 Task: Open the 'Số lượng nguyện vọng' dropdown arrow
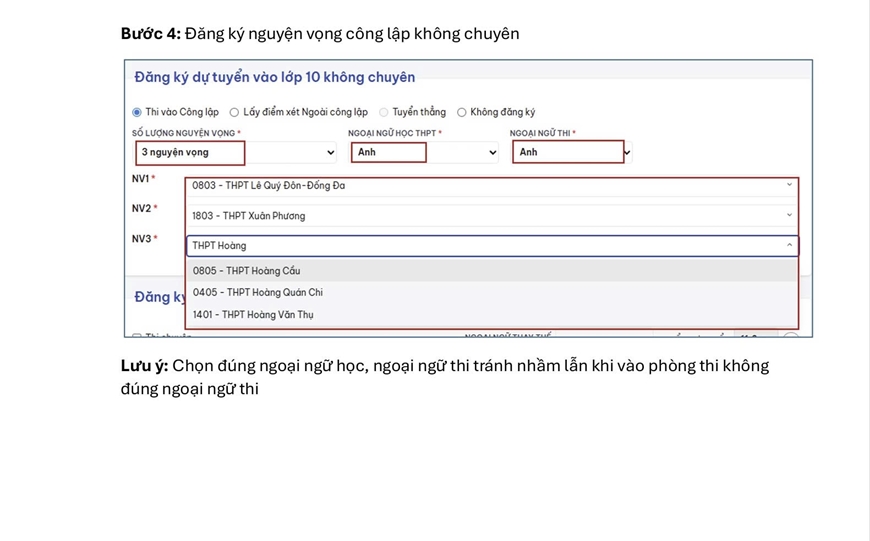[331, 153]
